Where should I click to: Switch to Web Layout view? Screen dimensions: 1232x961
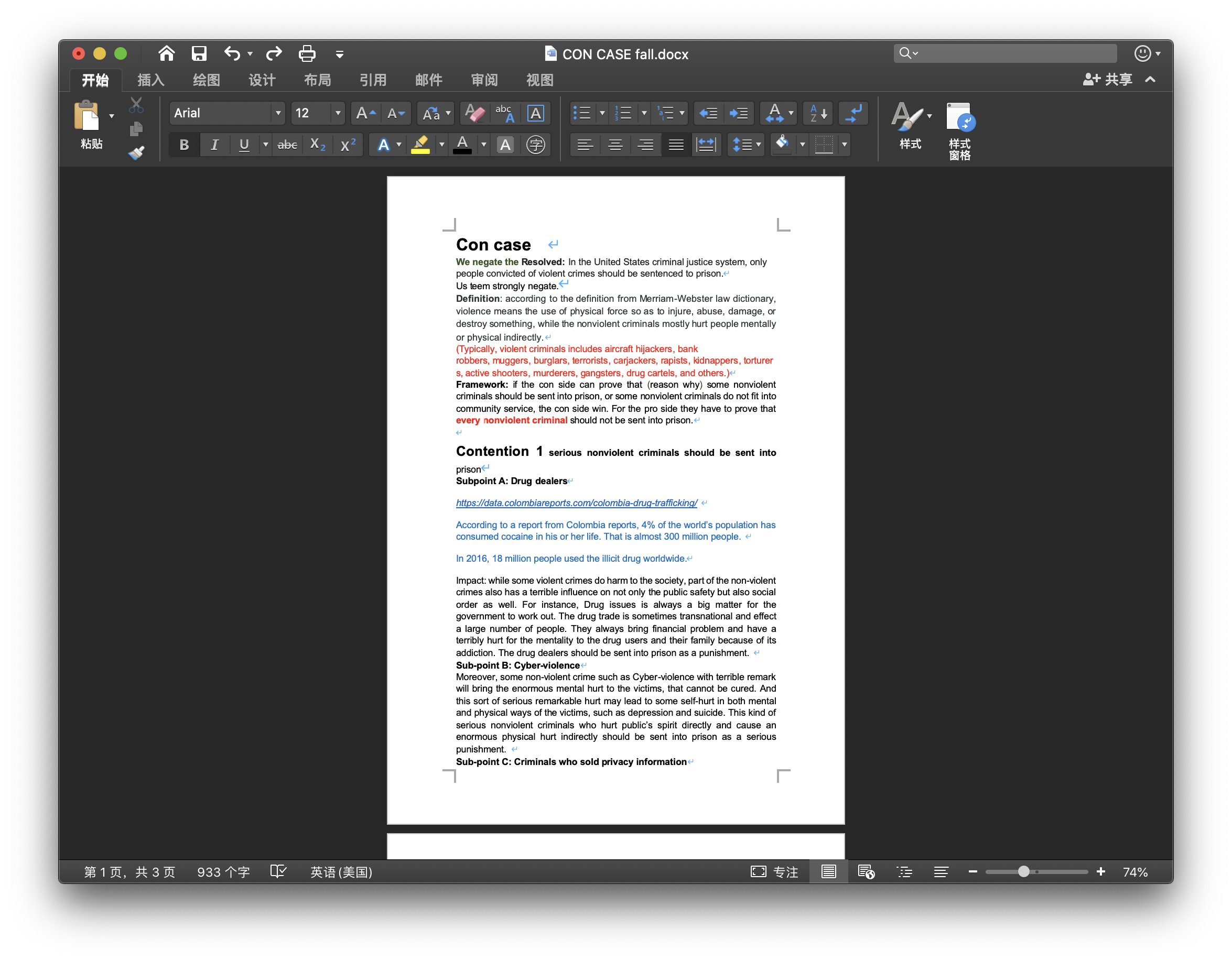click(866, 872)
